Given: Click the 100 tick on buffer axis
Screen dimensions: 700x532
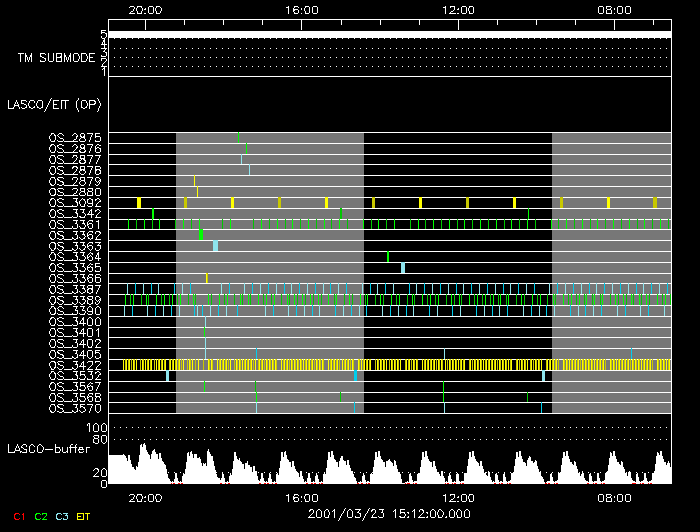Looking at the screenshot, I should [99, 428].
